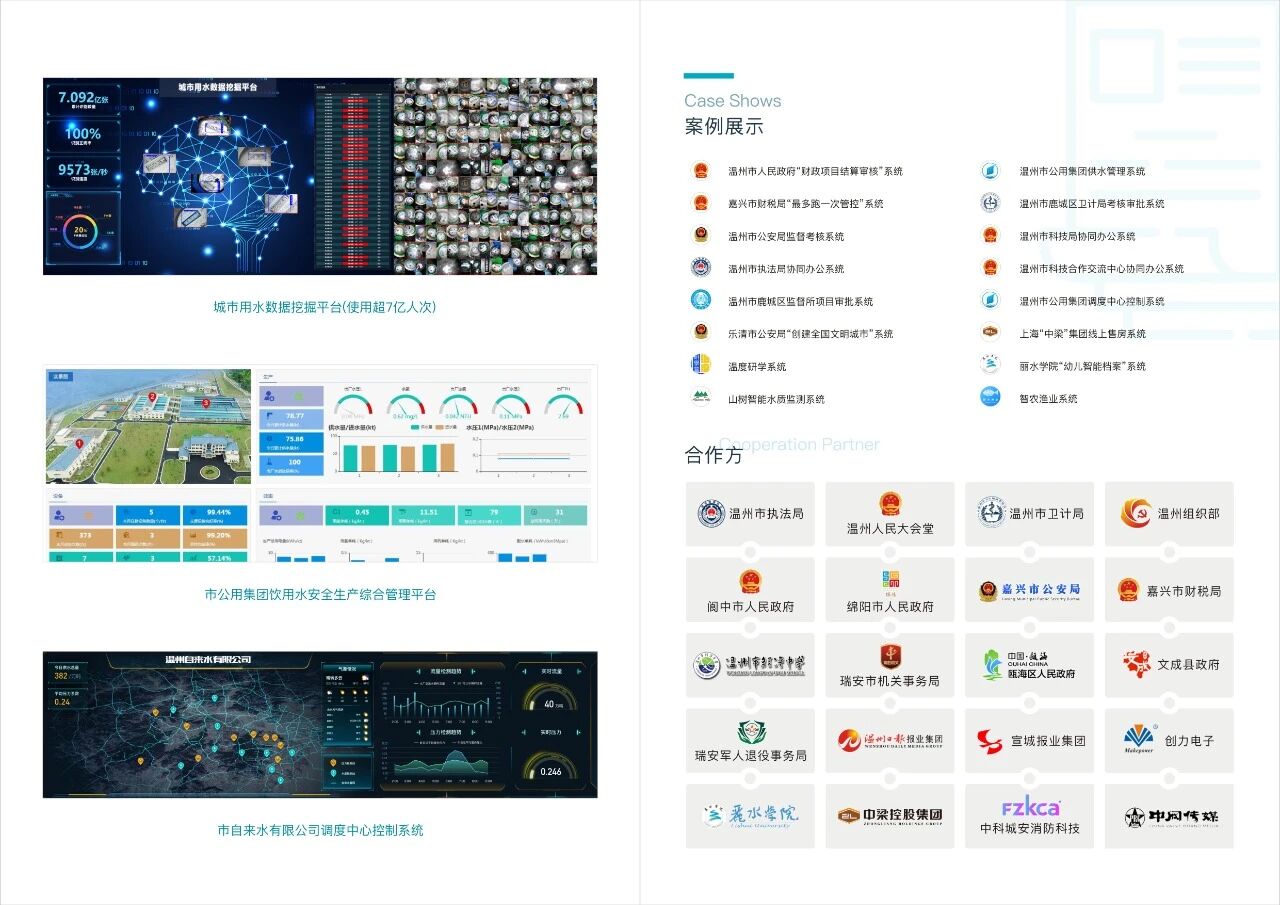
Task: Open the 城市用水数据挖掘平台 screenshot
Action: tap(320, 176)
